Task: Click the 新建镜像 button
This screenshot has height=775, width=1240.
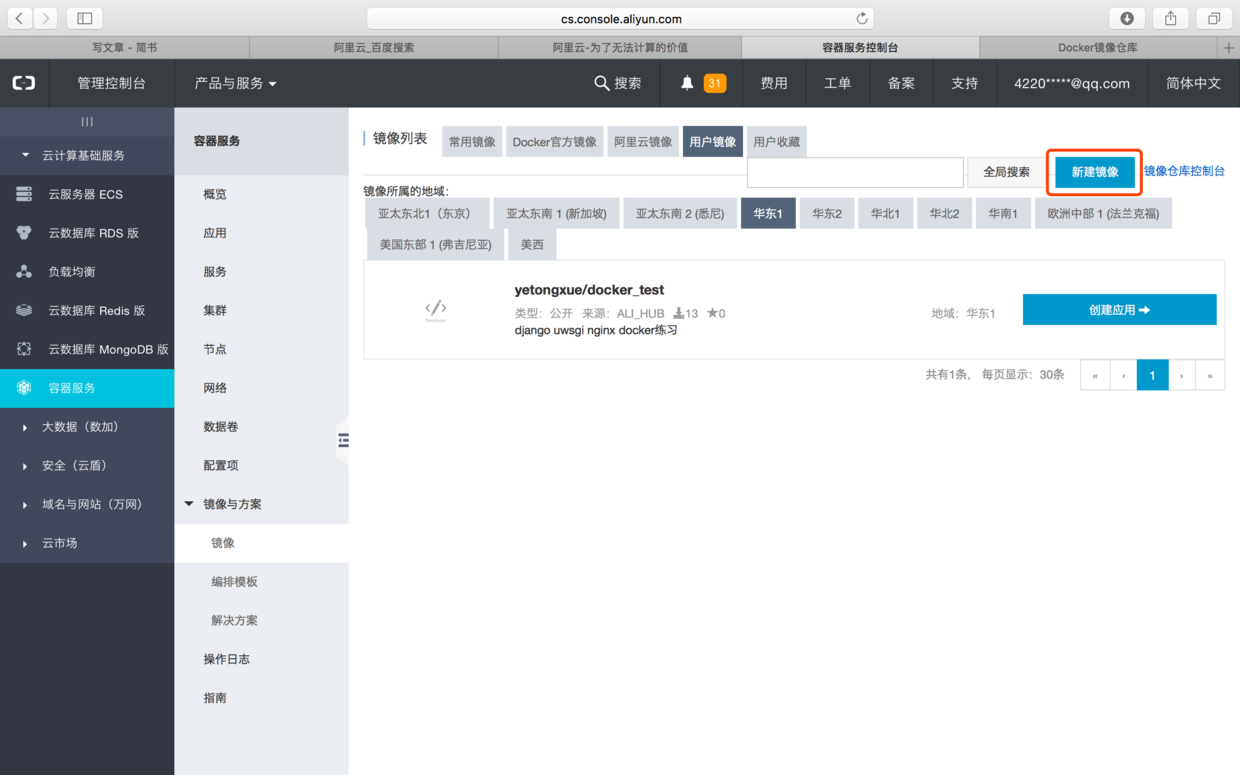Action: click(1095, 172)
